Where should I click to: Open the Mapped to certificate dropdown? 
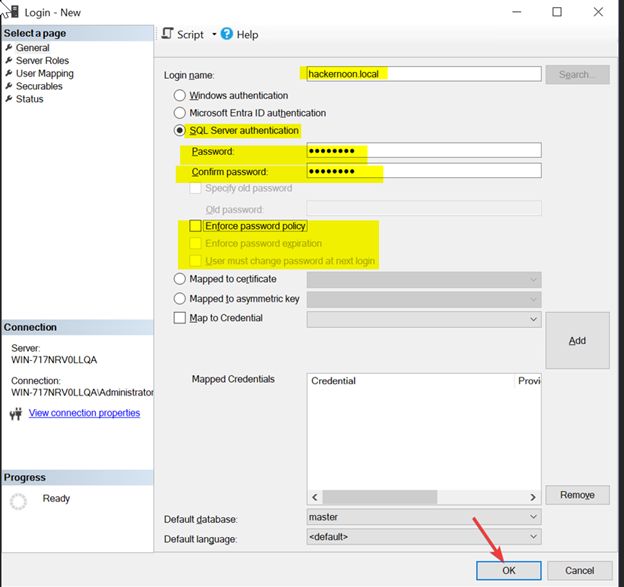click(x=424, y=280)
